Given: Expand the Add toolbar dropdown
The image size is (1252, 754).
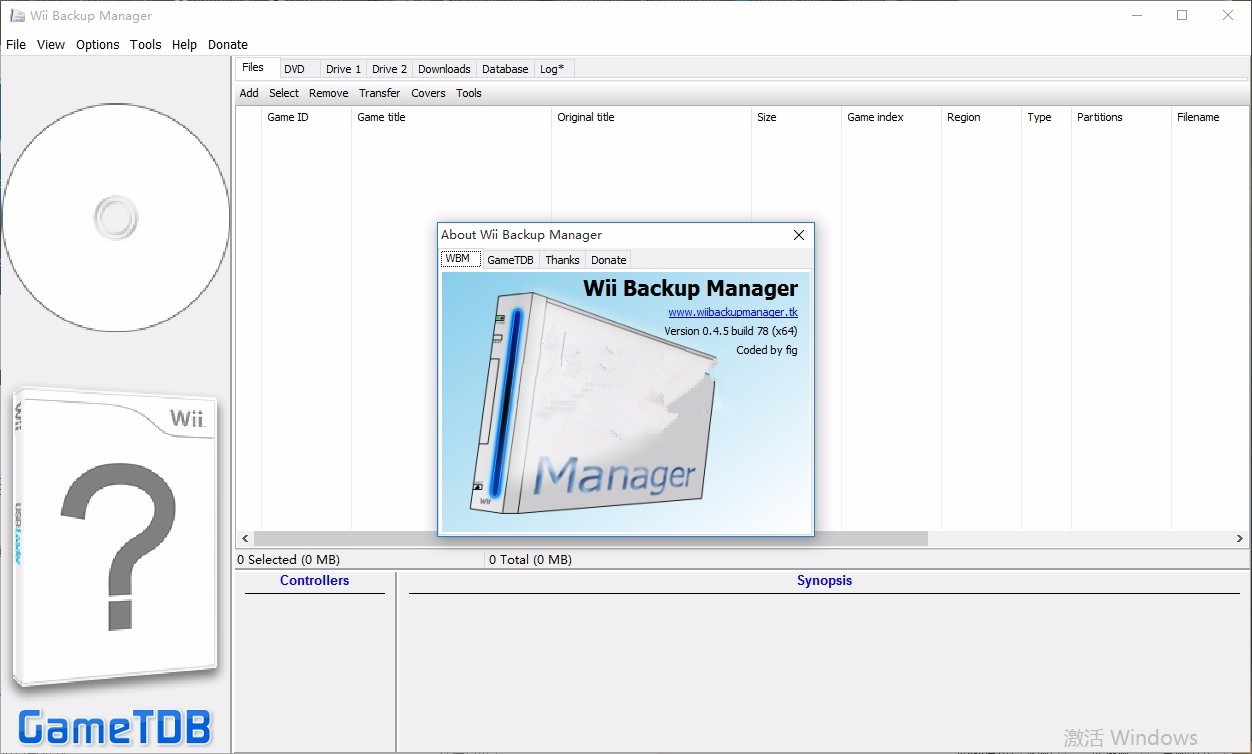Looking at the screenshot, I should 249,93.
